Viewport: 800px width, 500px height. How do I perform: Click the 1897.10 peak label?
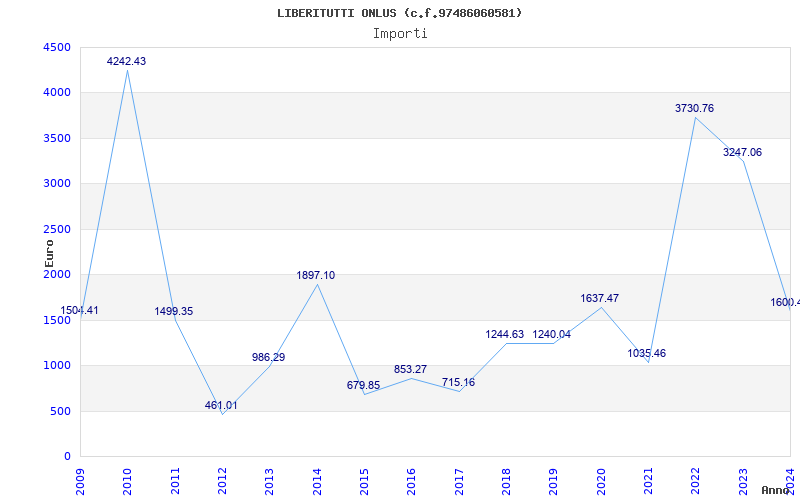(316, 276)
